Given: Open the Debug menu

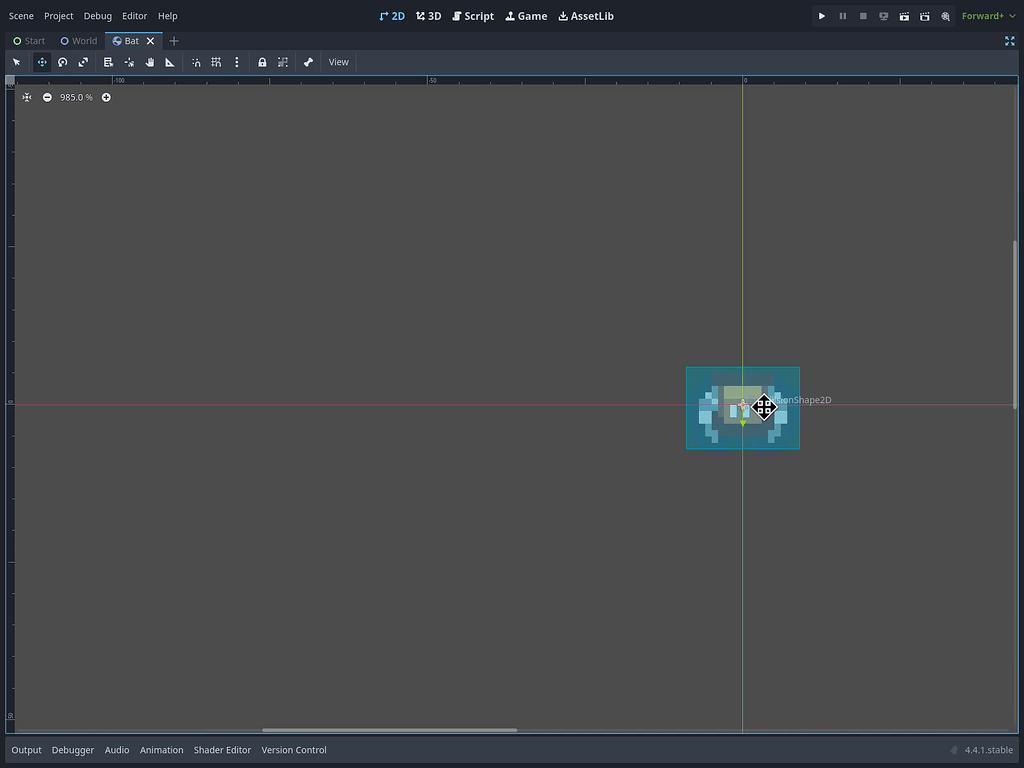Looking at the screenshot, I should click(x=97, y=16).
